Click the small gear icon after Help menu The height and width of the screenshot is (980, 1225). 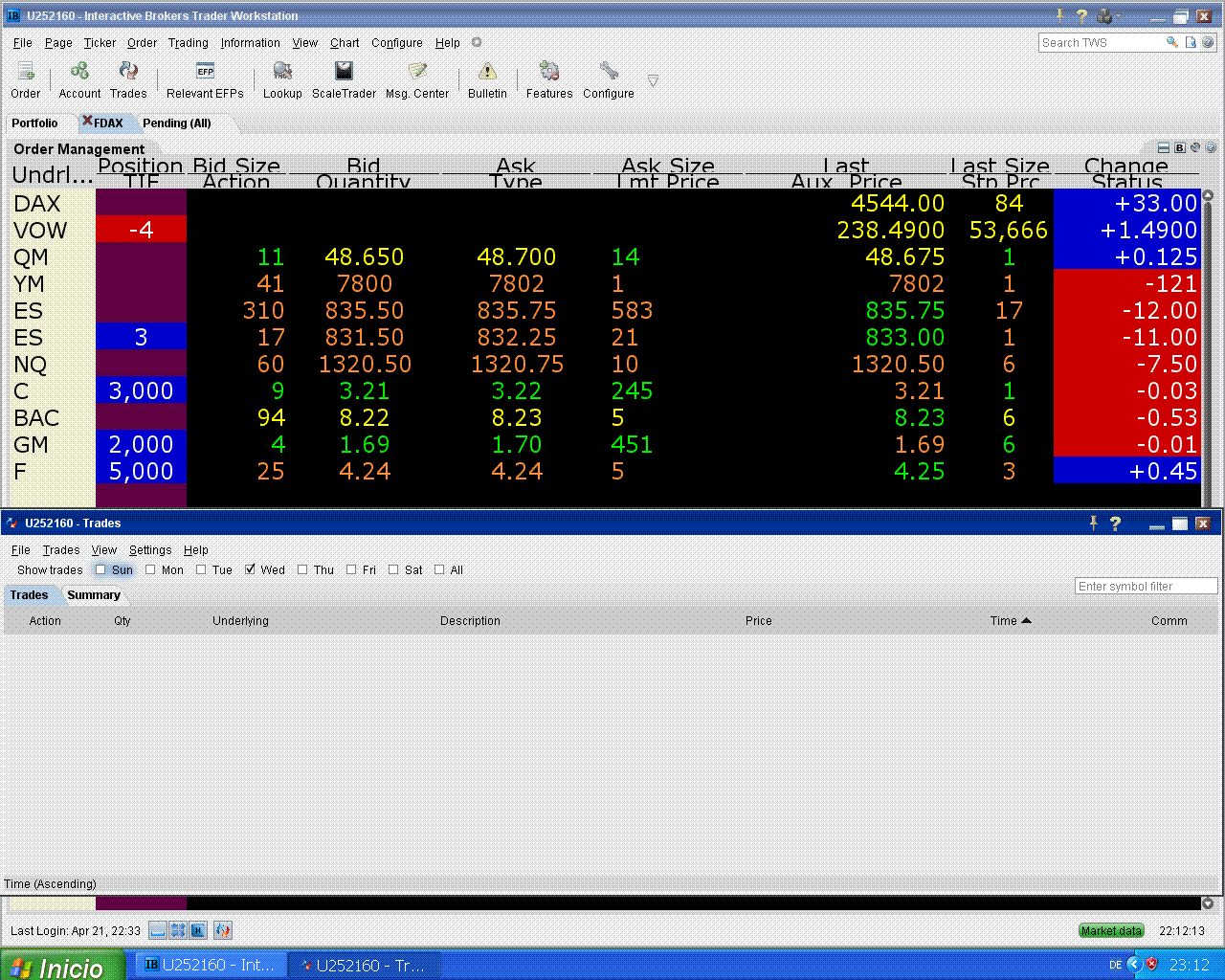(x=477, y=42)
